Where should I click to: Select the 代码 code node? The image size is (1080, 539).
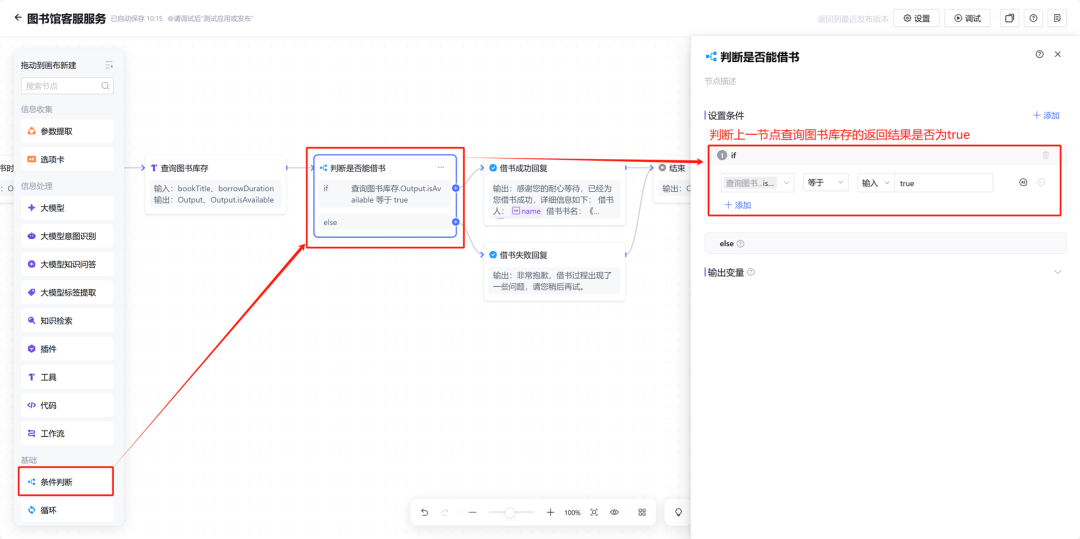(67, 405)
